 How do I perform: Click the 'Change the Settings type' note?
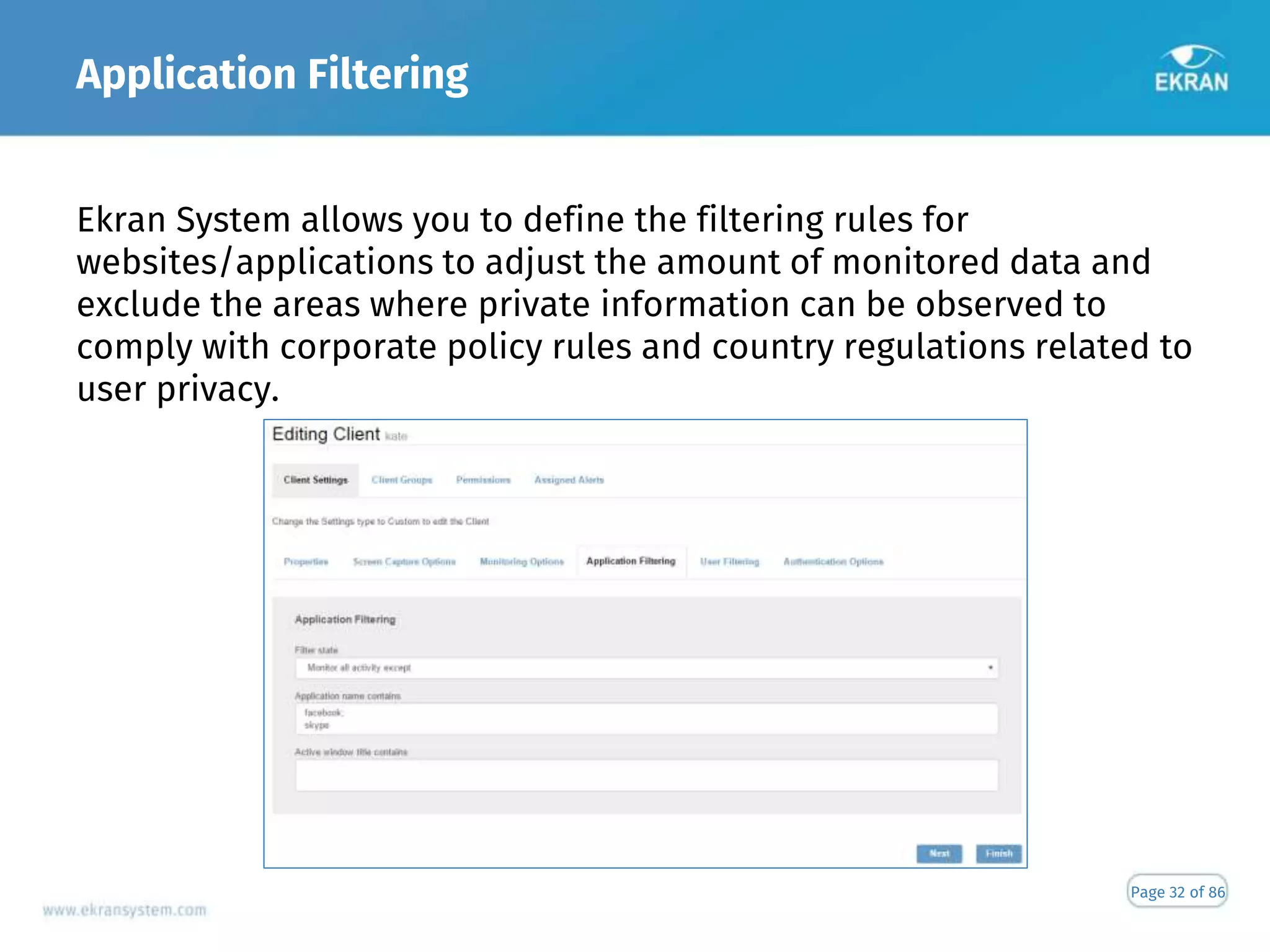point(380,521)
